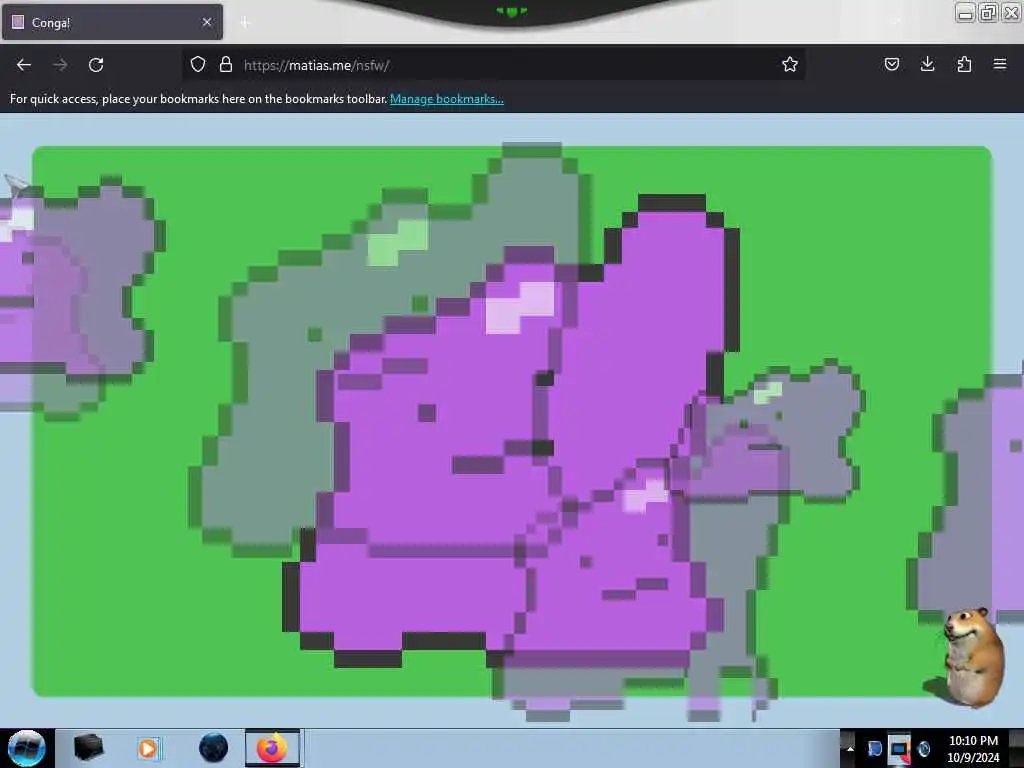Click the Manage bookmarks link
The width and height of the screenshot is (1024, 768).
pos(447,99)
